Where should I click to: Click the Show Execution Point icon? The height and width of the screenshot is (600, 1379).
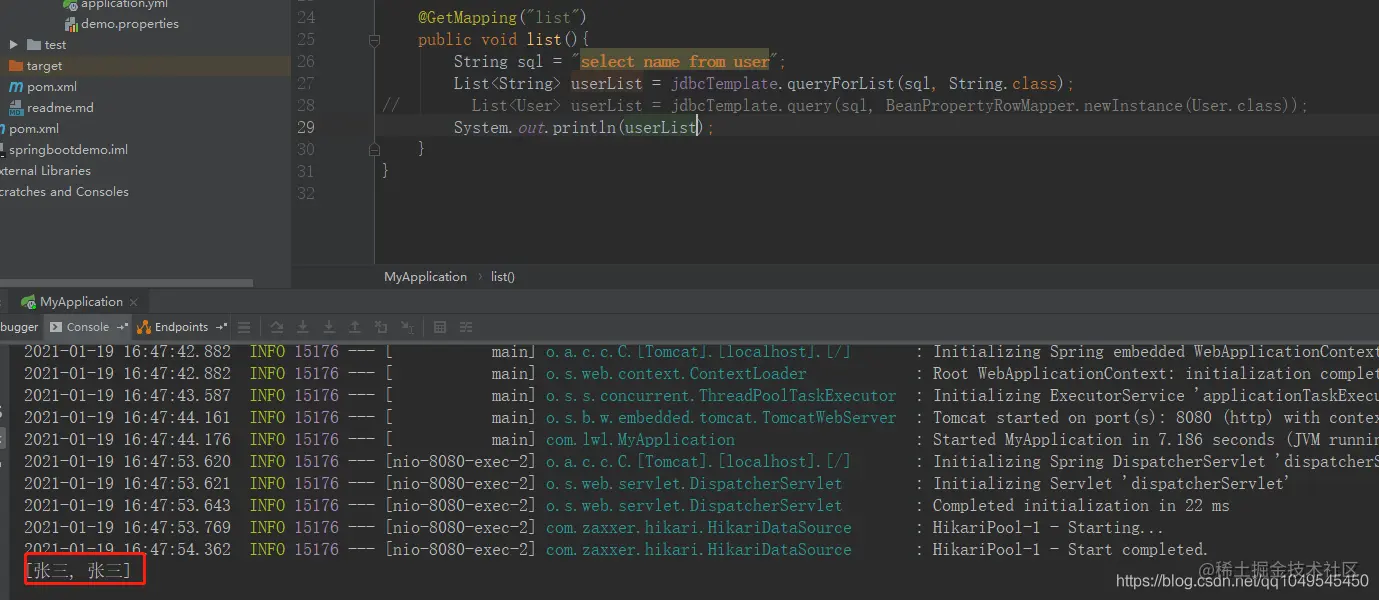pyautogui.click(x=244, y=327)
